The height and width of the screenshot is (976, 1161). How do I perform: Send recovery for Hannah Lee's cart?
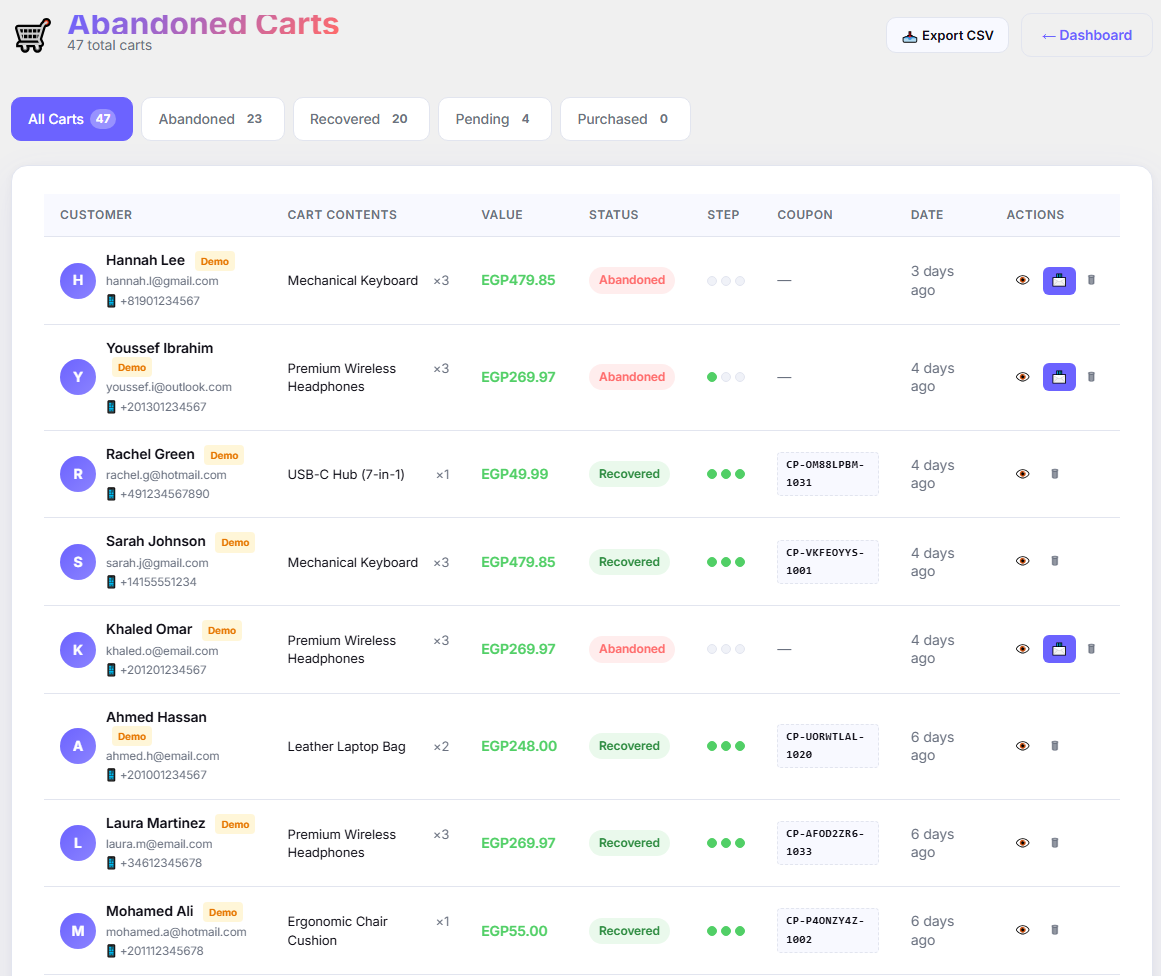[x=1059, y=281]
